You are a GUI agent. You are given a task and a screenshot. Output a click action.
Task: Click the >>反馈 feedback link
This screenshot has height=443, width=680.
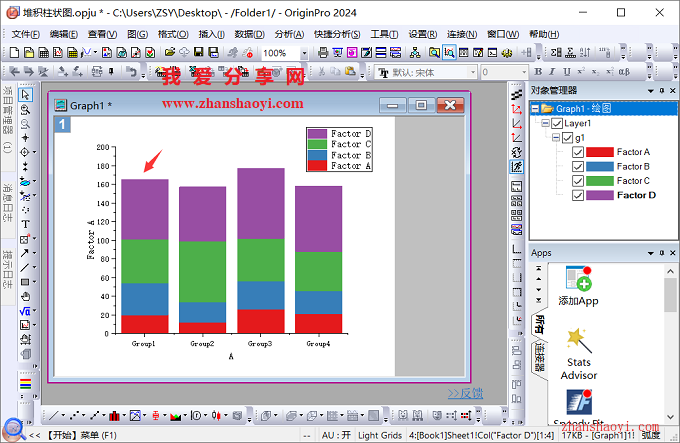(x=465, y=393)
